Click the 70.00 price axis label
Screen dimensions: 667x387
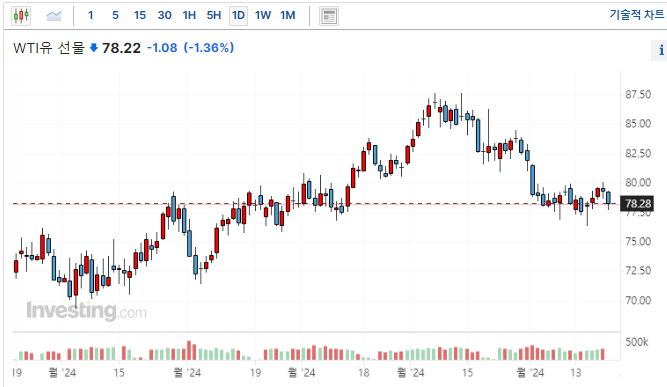click(638, 301)
